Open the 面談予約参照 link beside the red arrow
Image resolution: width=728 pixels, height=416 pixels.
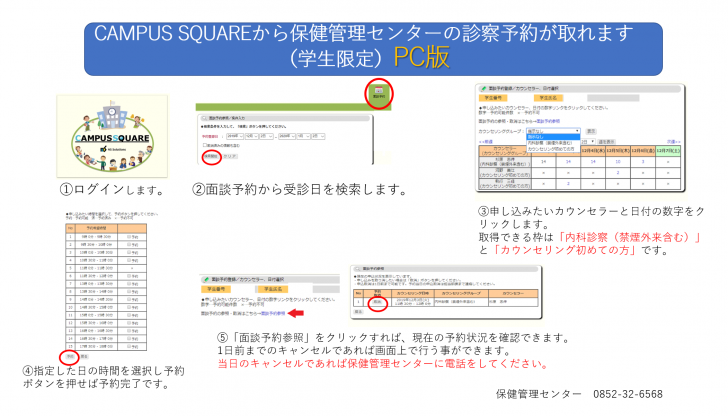(273, 313)
